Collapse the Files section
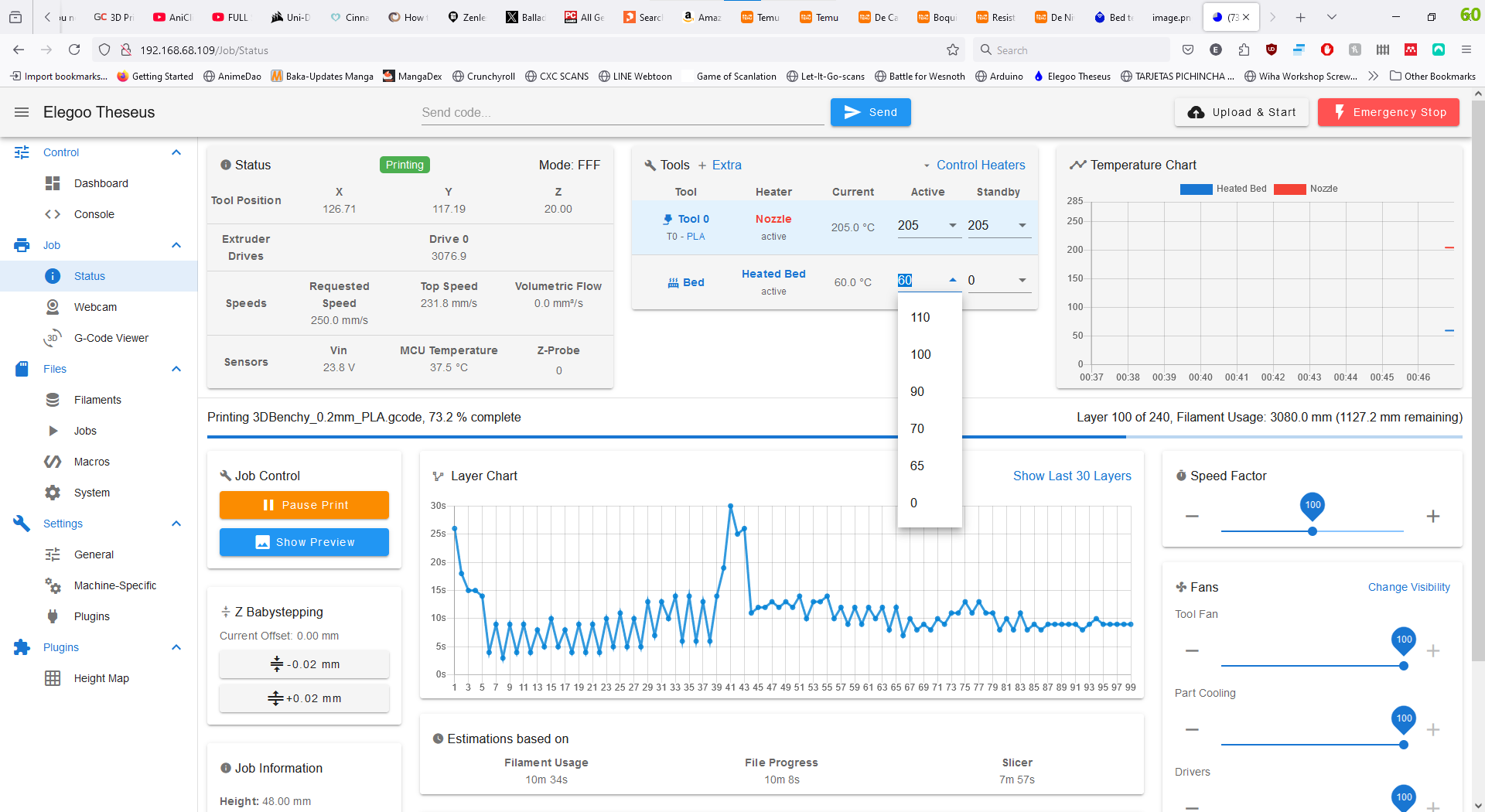 pyautogui.click(x=176, y=369)
